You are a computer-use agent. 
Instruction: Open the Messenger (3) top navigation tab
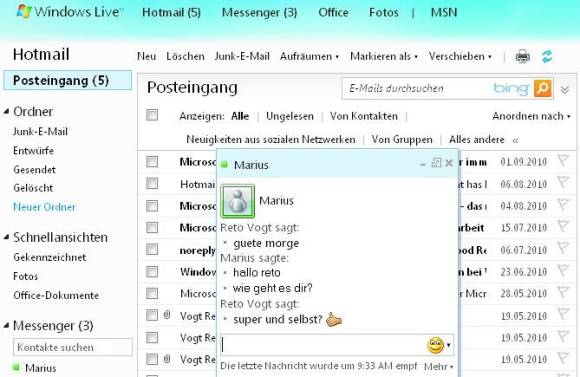[x=259, y=12]
